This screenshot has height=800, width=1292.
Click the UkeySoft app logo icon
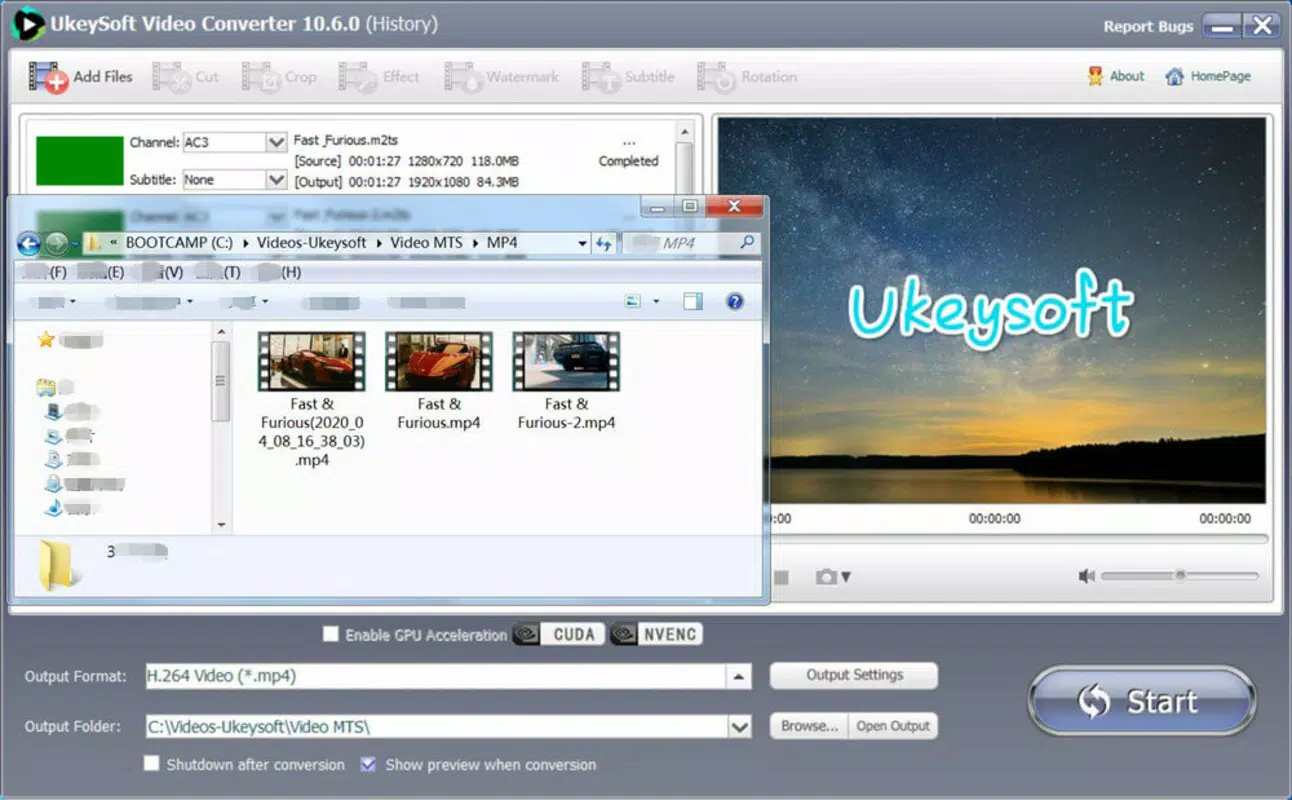pyautogui.click(x=28, y=24)
